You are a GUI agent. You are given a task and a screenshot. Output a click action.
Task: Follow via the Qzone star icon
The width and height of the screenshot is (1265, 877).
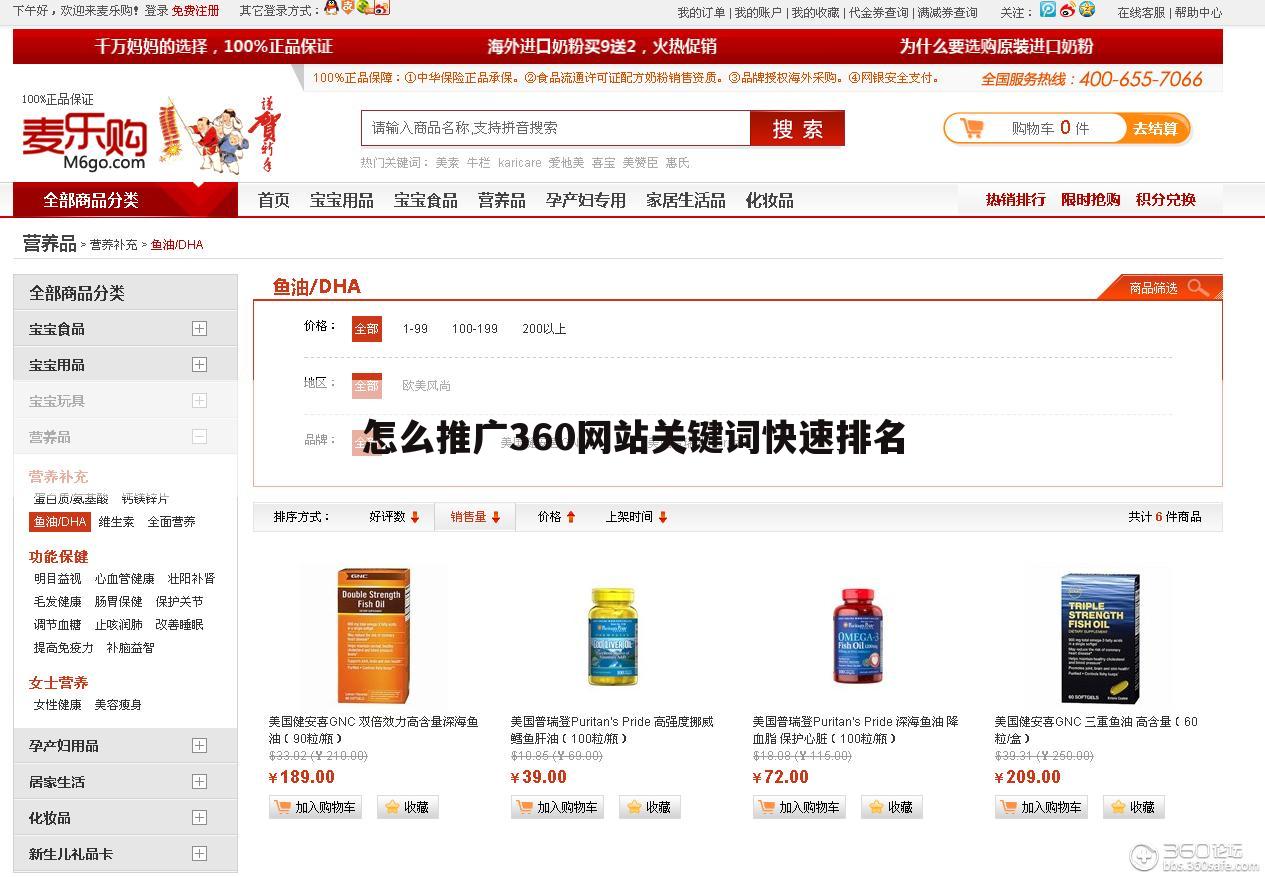(1087, 10)
